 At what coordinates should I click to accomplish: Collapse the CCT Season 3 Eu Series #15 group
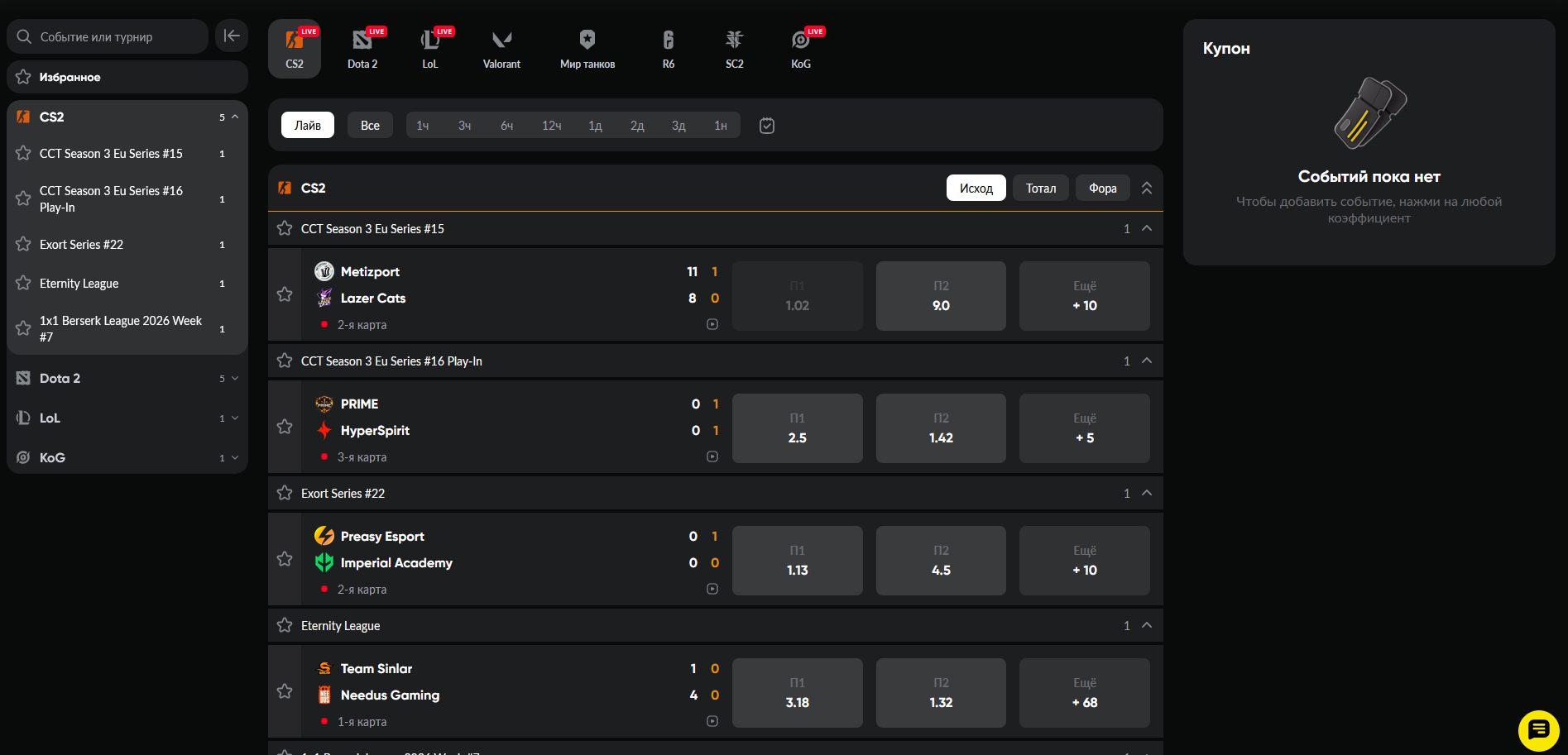pyautogui.click(x=1147, y=229)
